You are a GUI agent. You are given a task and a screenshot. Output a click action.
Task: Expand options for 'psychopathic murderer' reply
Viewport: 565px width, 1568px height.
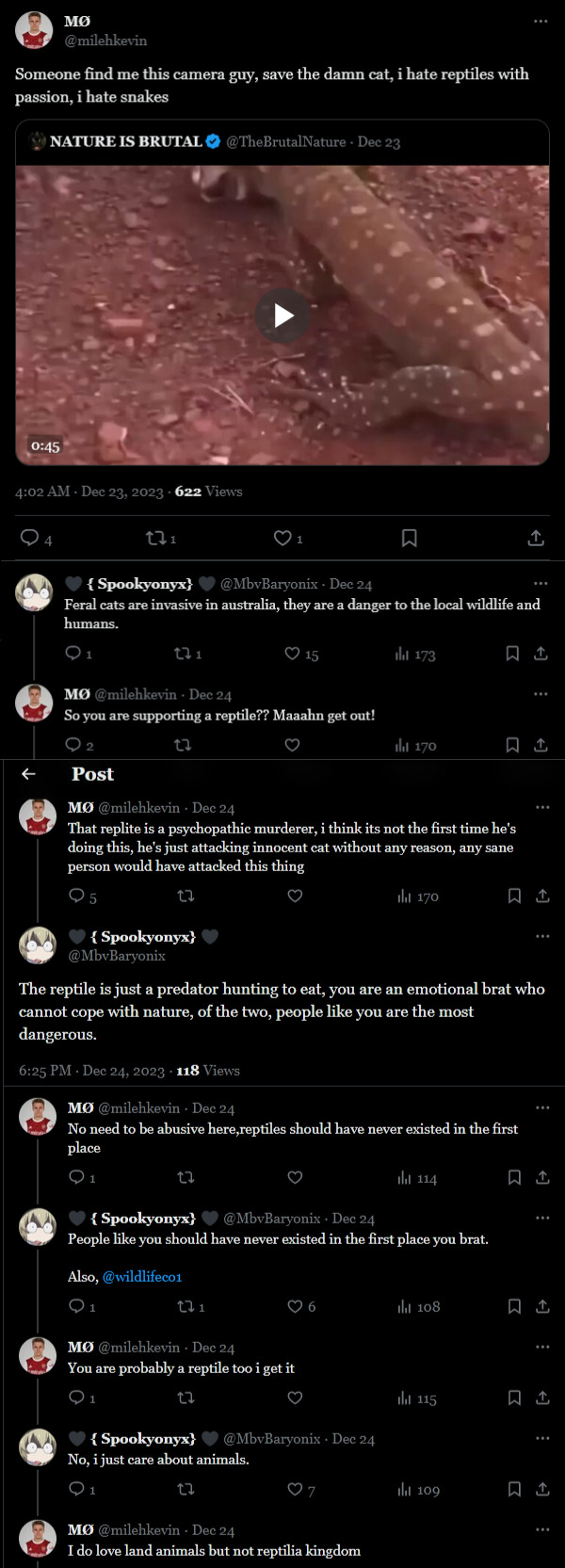pyautogui.click(x=542, y=807)
